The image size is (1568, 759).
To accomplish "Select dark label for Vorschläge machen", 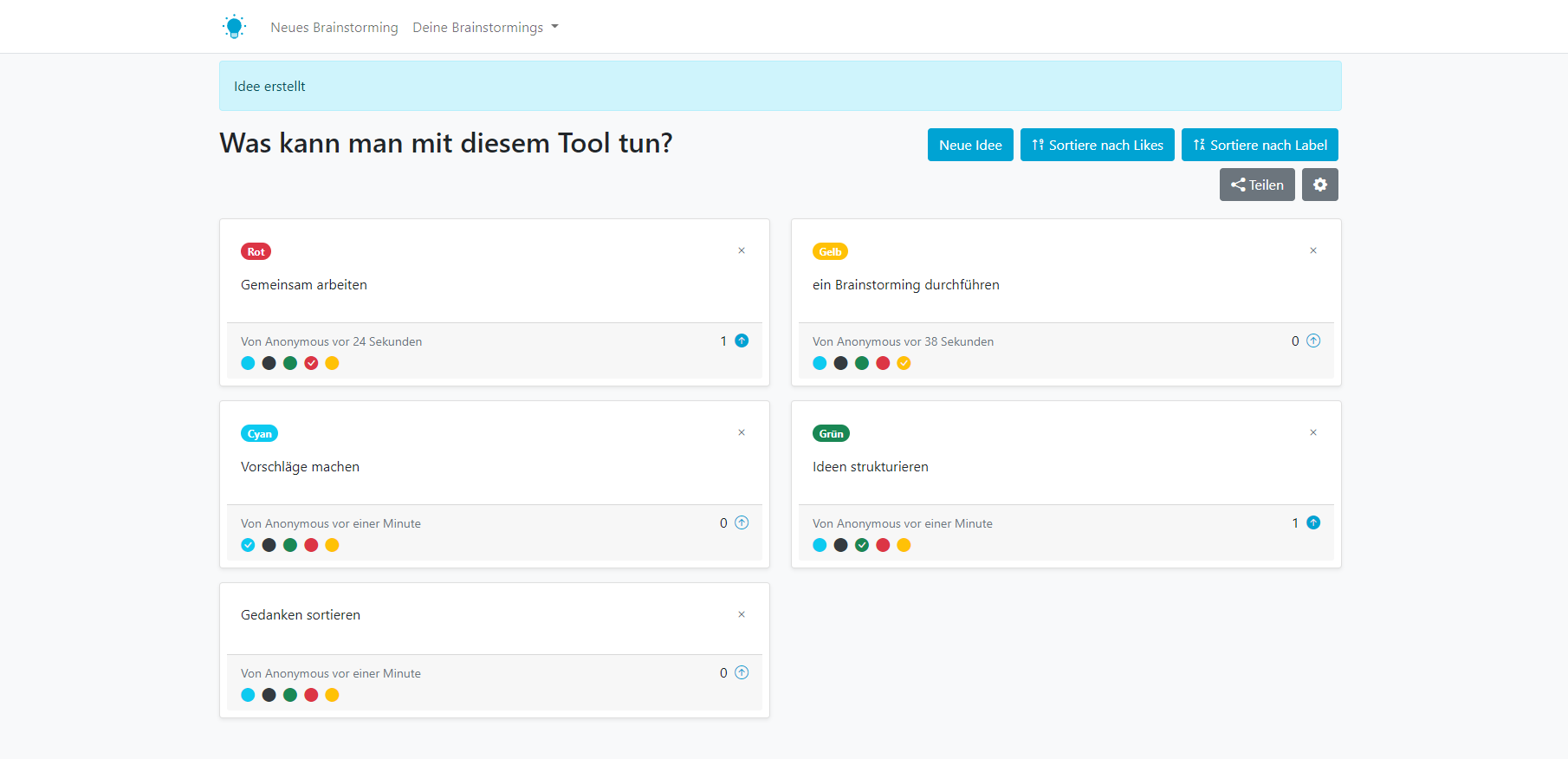I will 269,545.
